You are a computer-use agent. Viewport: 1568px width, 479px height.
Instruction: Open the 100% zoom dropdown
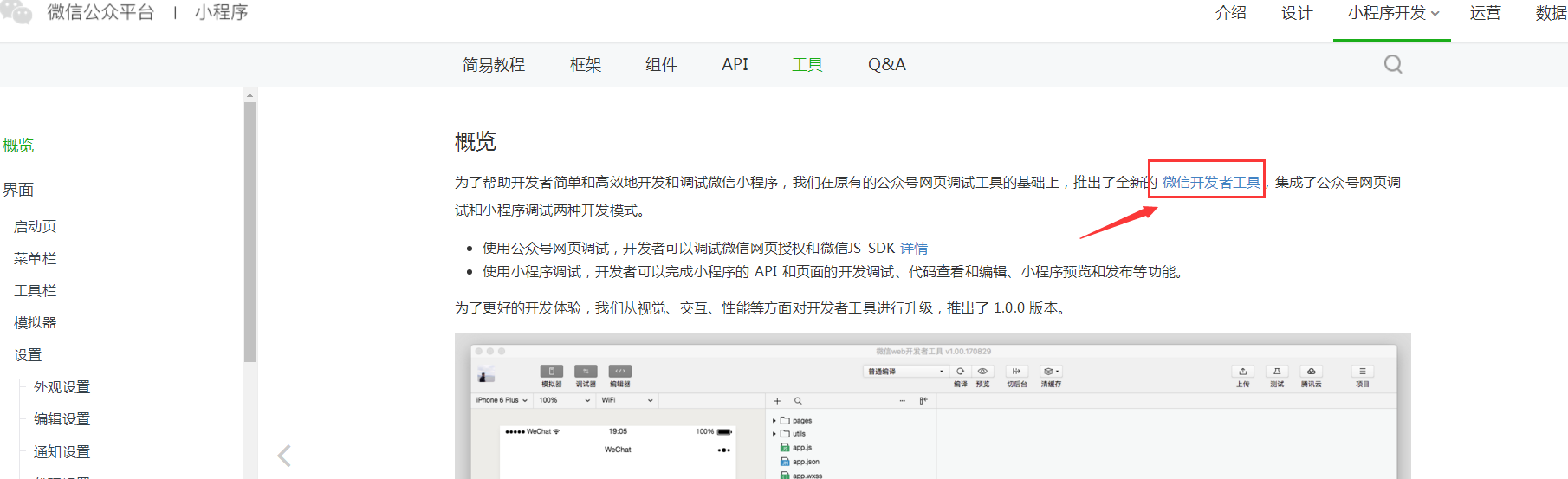point(564,400)
